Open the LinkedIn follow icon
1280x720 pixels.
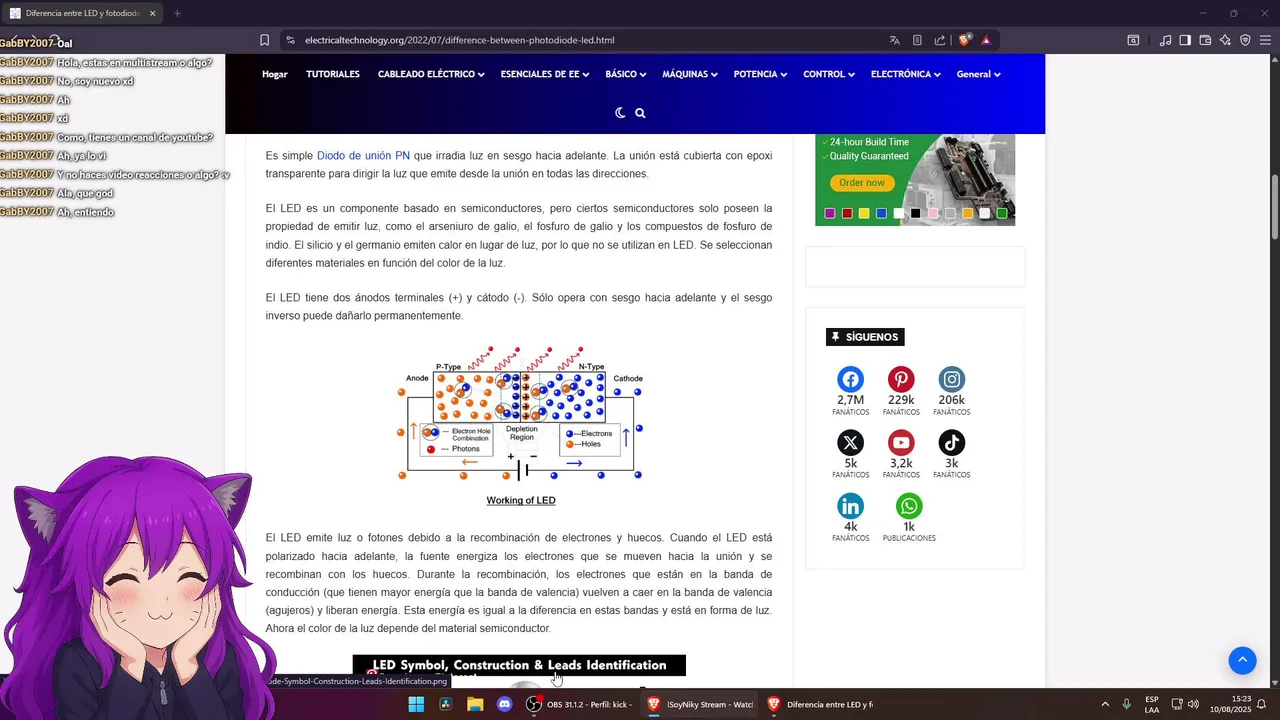point(850,505)
